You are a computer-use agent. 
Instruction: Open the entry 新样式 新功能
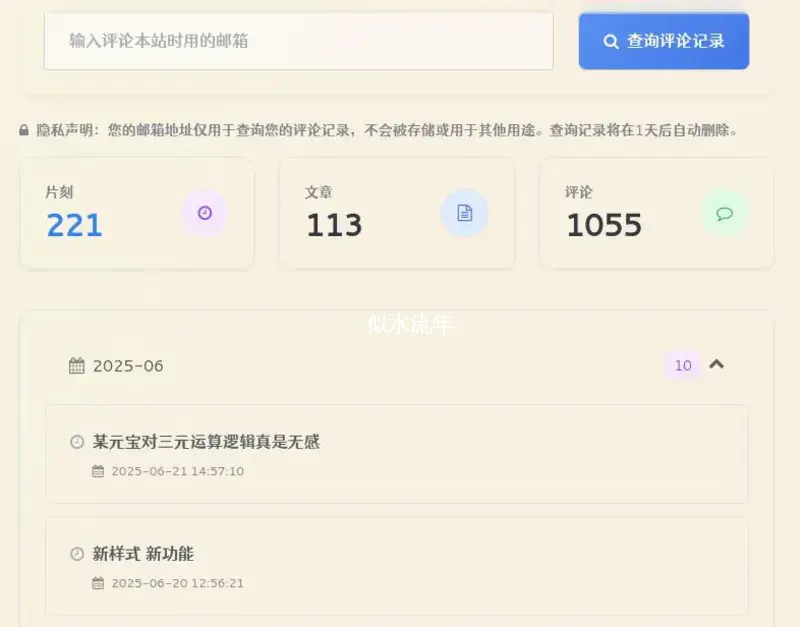pyautogui.click(x=397, y=566)
